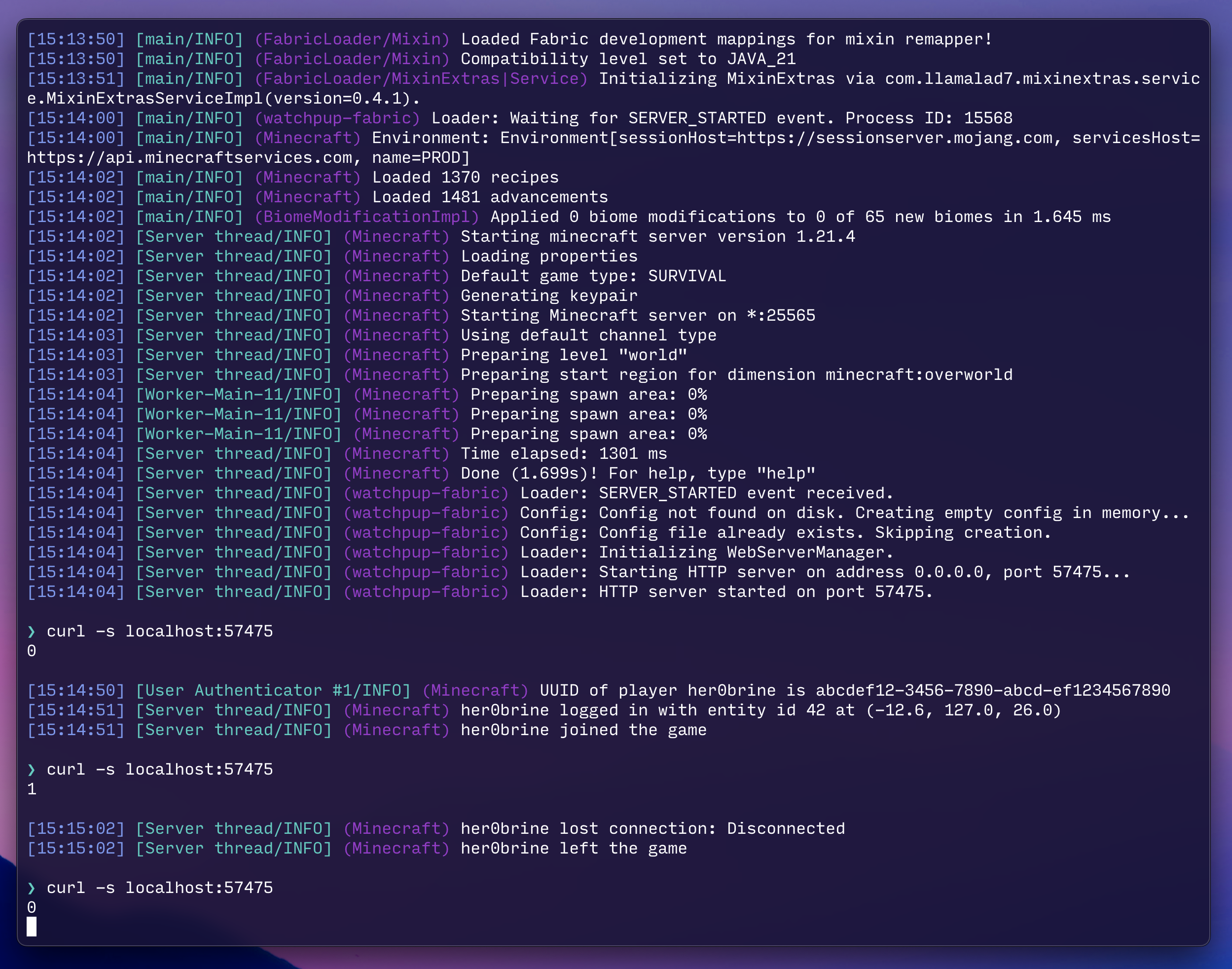Click the curl output value "1"
1232x969 pixels.
32,789
